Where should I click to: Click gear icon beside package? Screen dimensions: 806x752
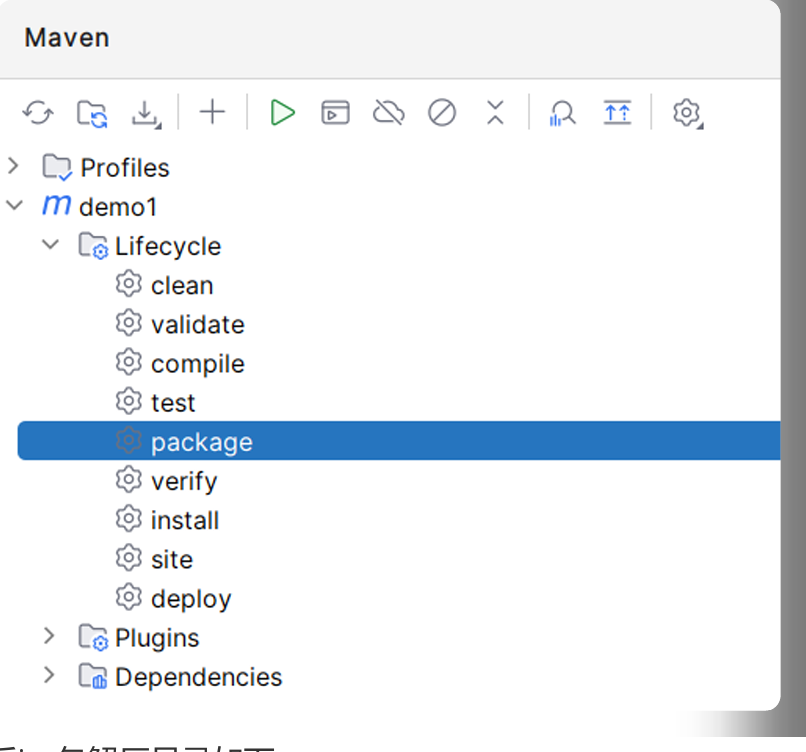(x=129, y=440)
